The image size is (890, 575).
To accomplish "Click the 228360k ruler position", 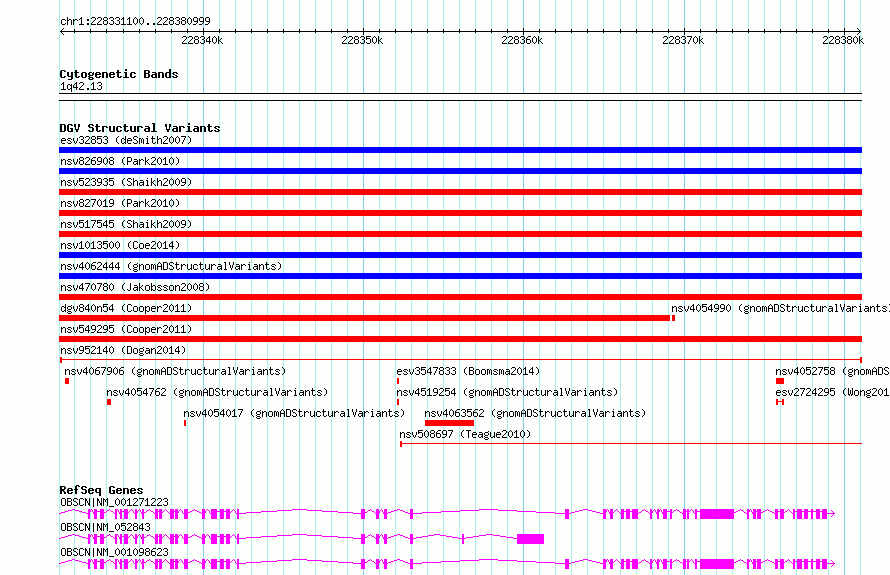I will (522, 40).
